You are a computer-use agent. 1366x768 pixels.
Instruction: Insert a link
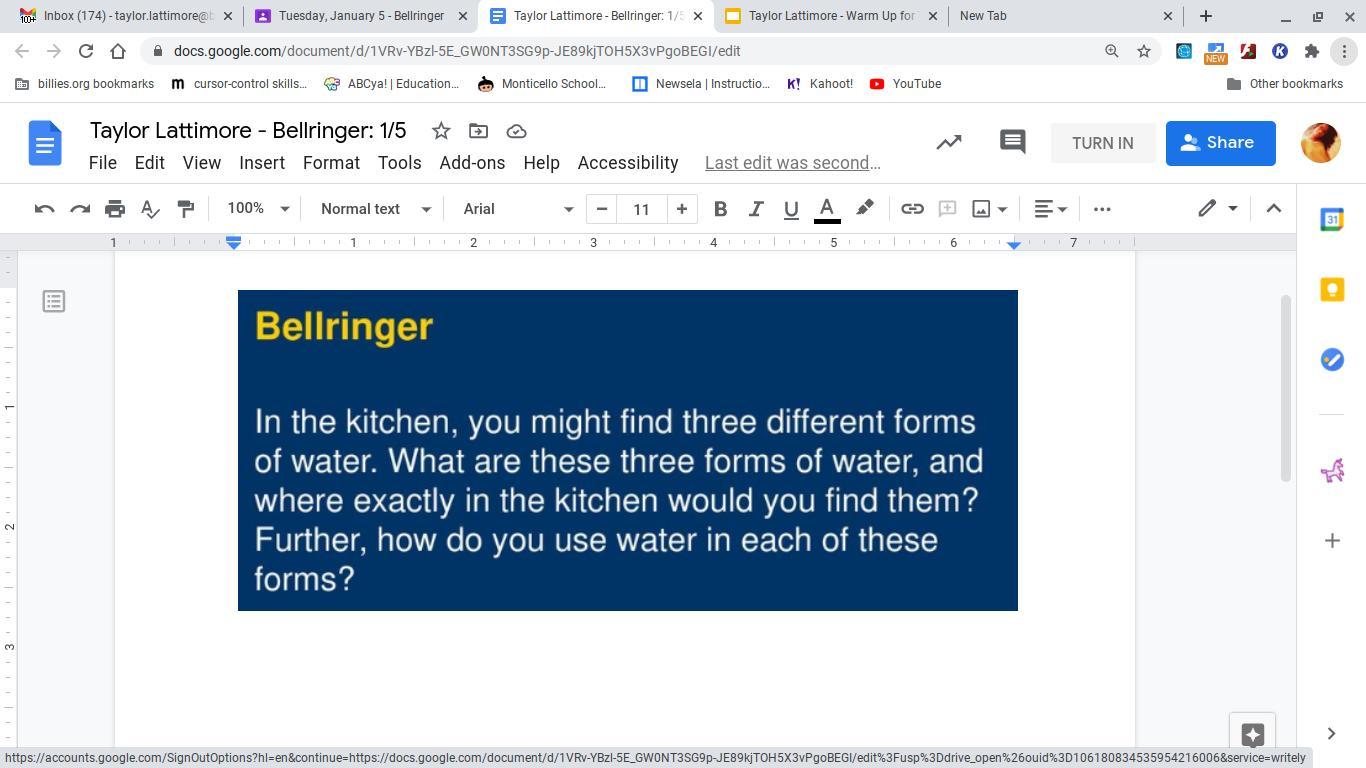tap(912, 209)
